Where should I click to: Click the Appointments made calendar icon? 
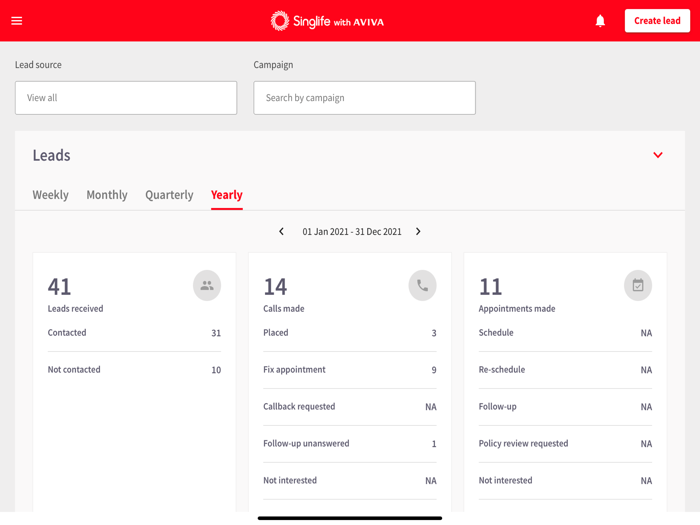(638, 285)
